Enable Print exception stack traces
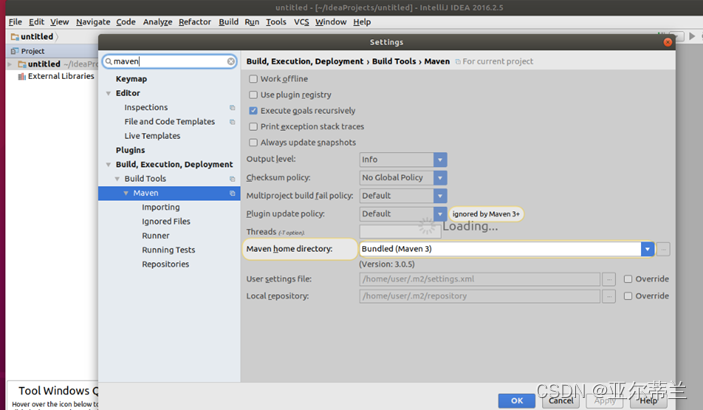703x410 pixels. tap(253, 127)
